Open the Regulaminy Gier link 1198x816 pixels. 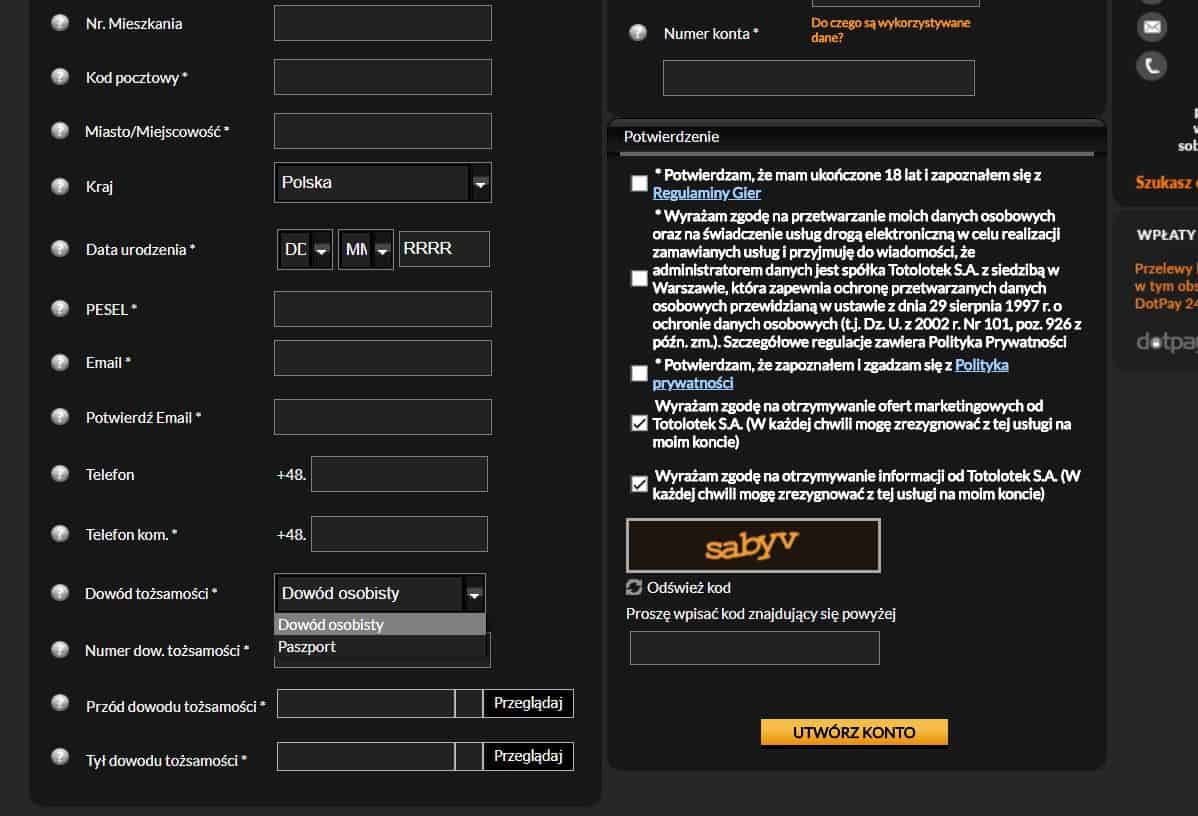(706, 193)
